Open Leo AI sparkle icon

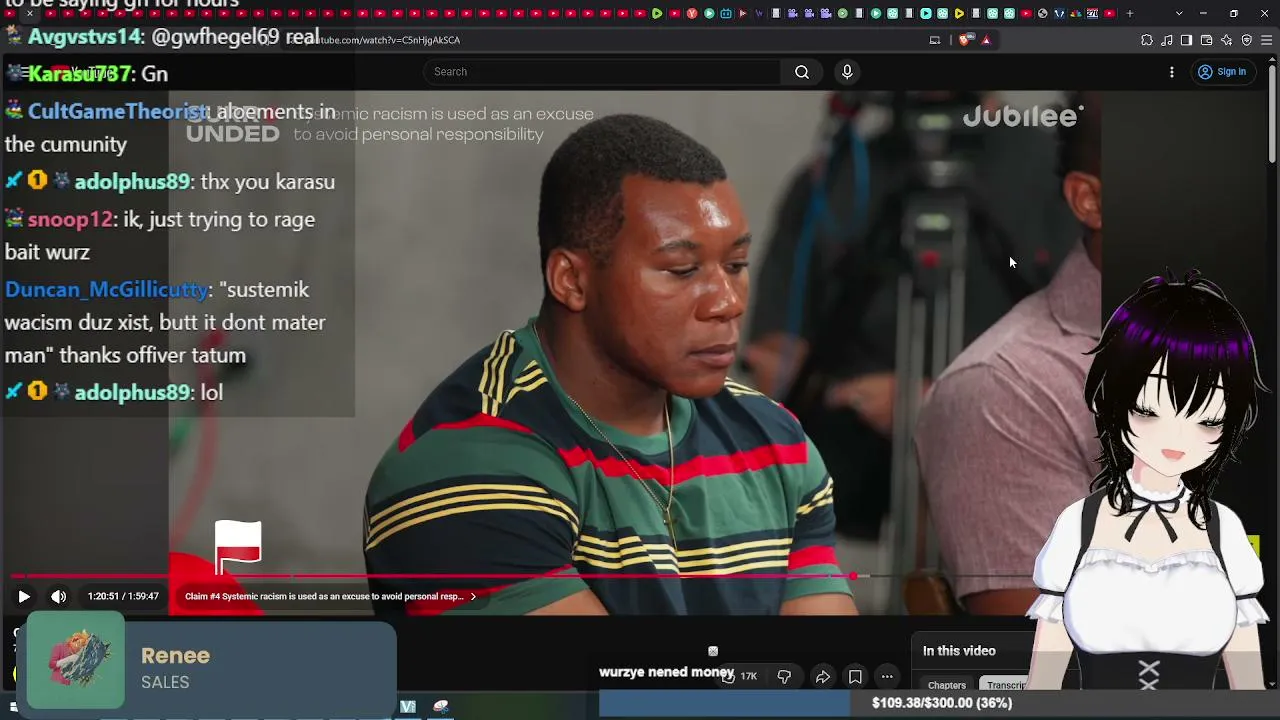[1227, 40]
